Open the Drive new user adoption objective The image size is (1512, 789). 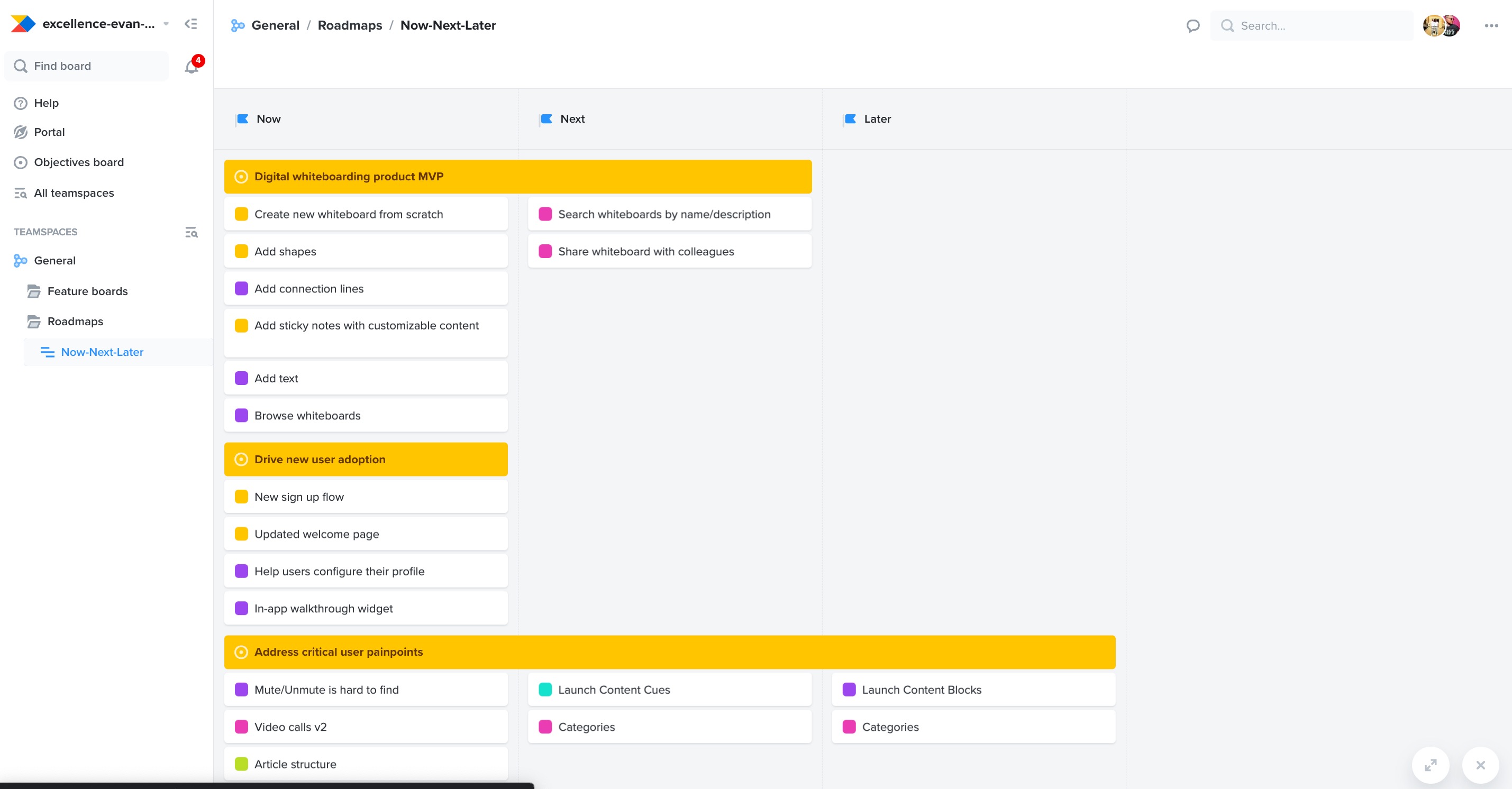366,460
